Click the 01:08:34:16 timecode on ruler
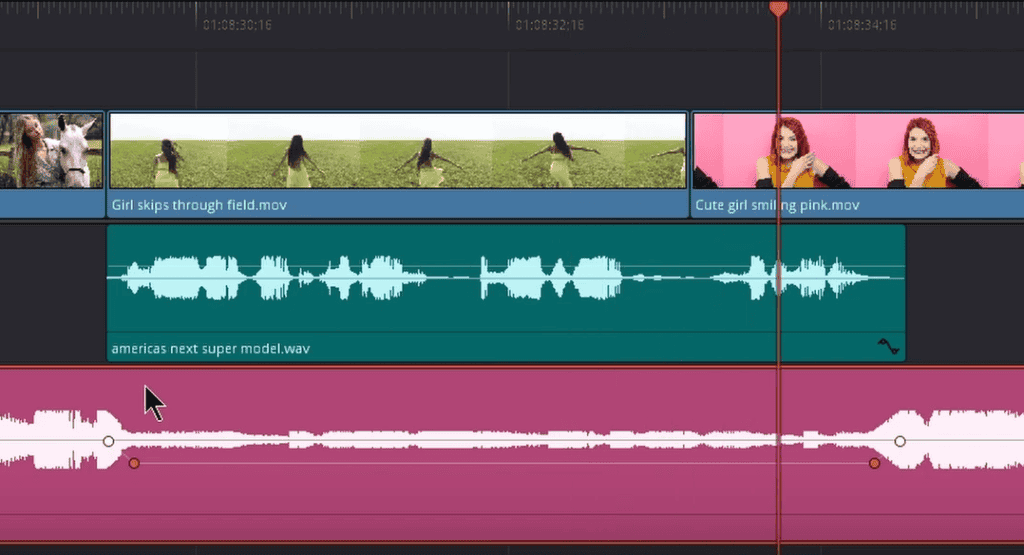 click(862, 25)
